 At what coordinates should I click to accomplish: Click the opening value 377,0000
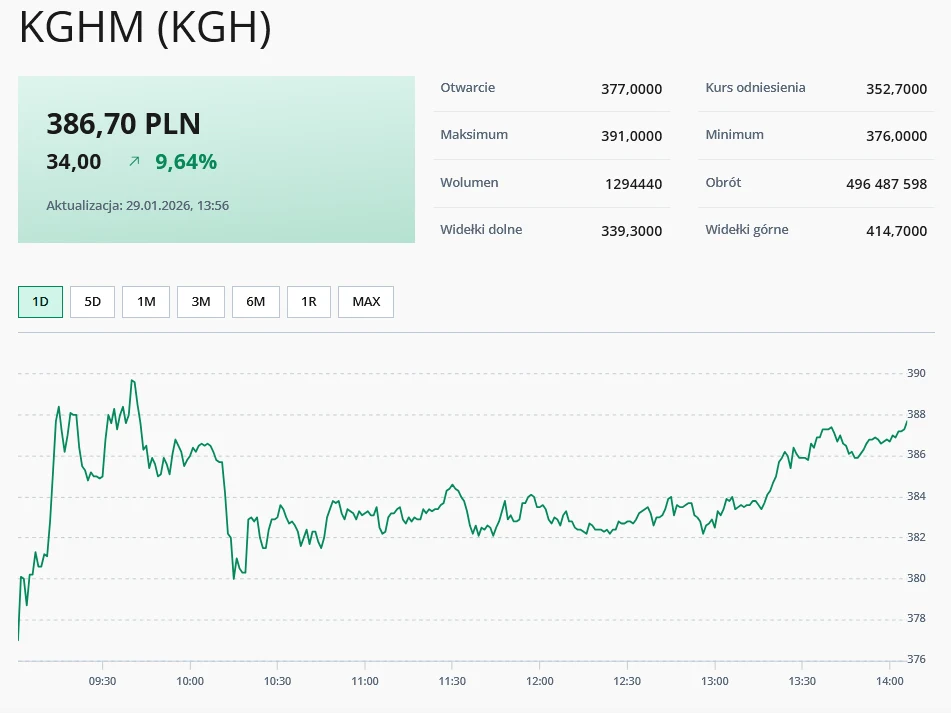click(631, 89)
